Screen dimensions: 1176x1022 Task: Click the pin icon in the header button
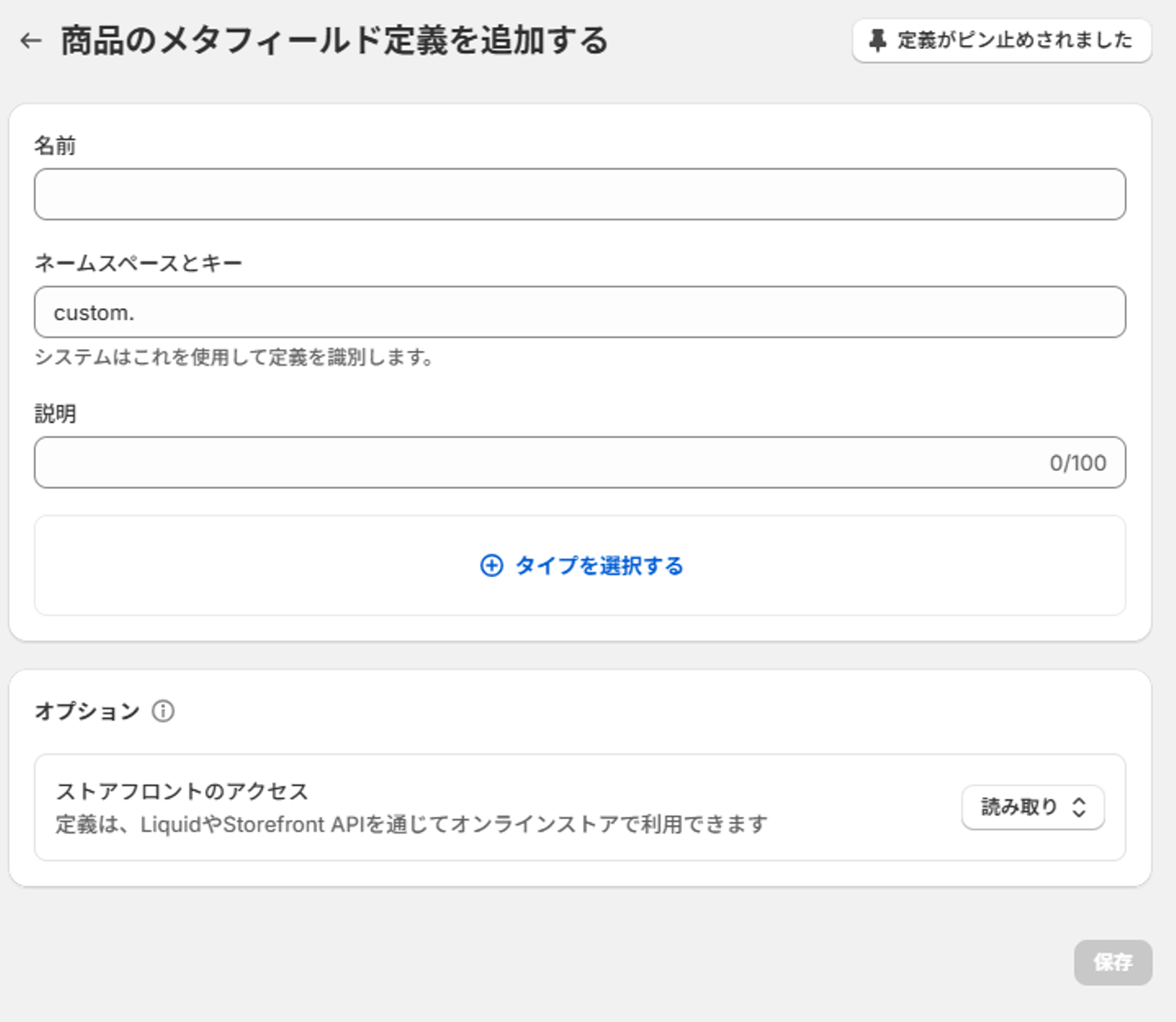pyautogui.click(x=877, y=41)
